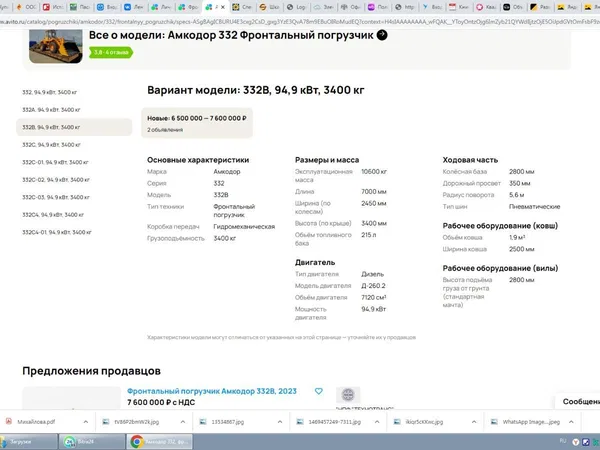Close the active Avito browser tab
The image size is (600, 450).
[x=223, y=7]
